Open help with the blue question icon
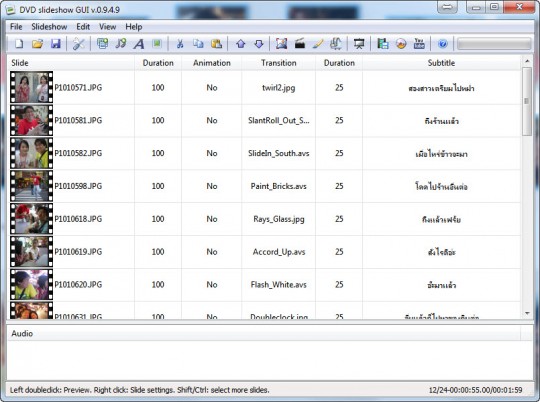The width and height of the screenshot is (540, 402). click(x=443, y=44)
